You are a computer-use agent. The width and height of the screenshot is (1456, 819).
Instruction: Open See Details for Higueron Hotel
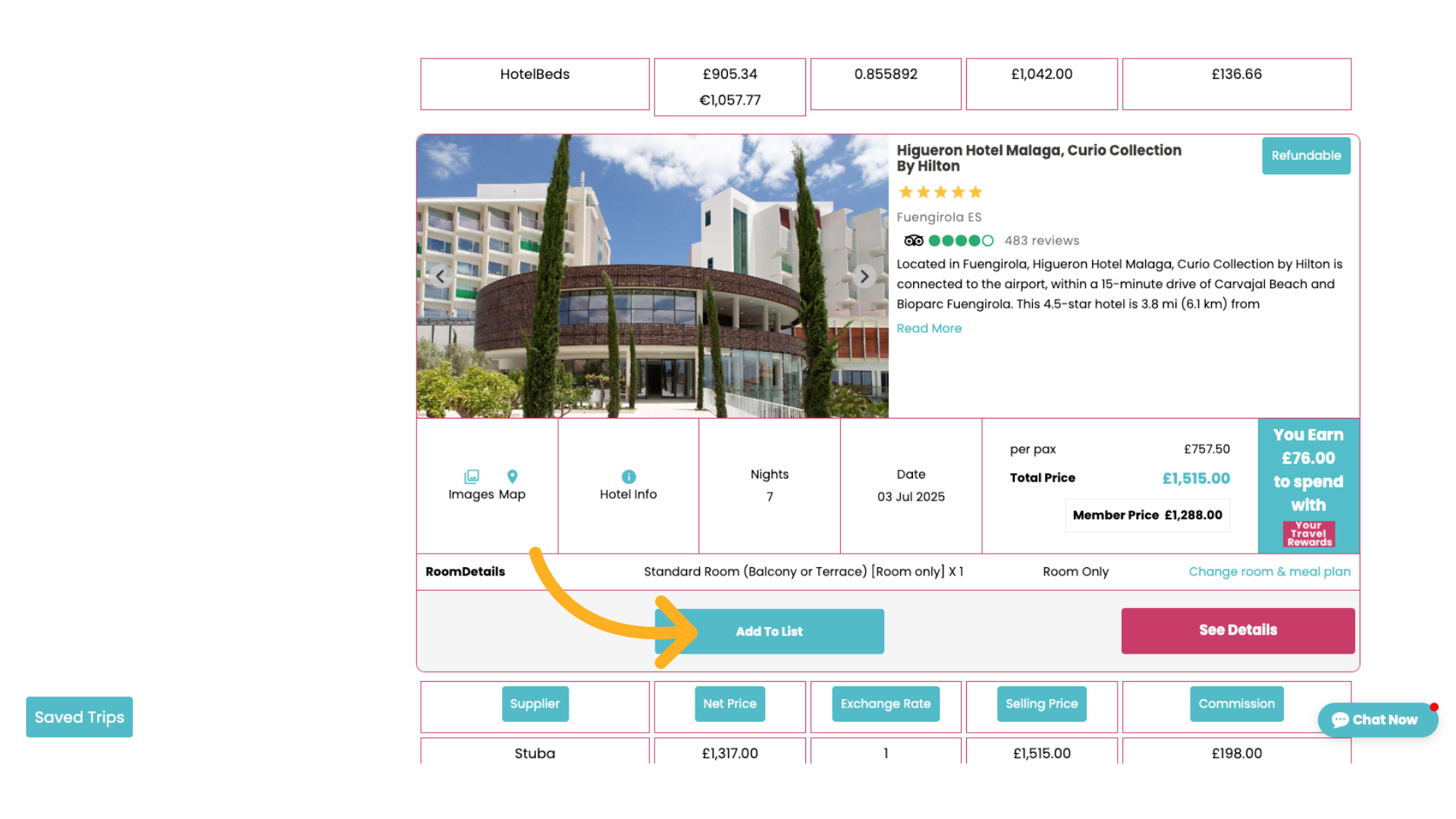tap(1238, 631)
